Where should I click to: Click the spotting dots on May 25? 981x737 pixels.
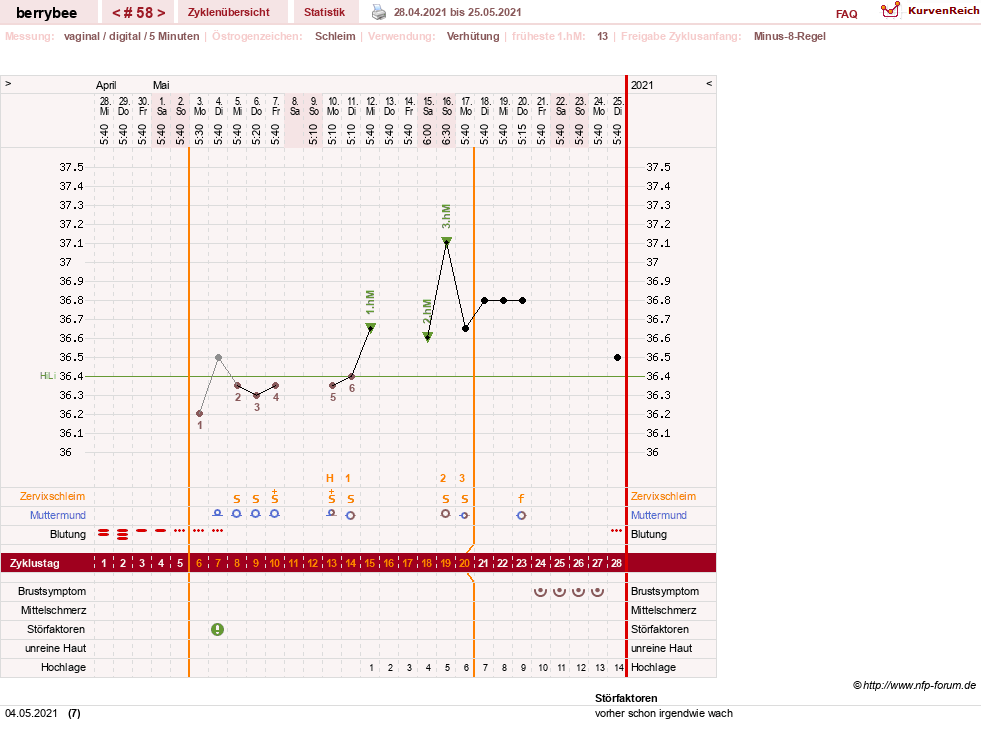616,531
